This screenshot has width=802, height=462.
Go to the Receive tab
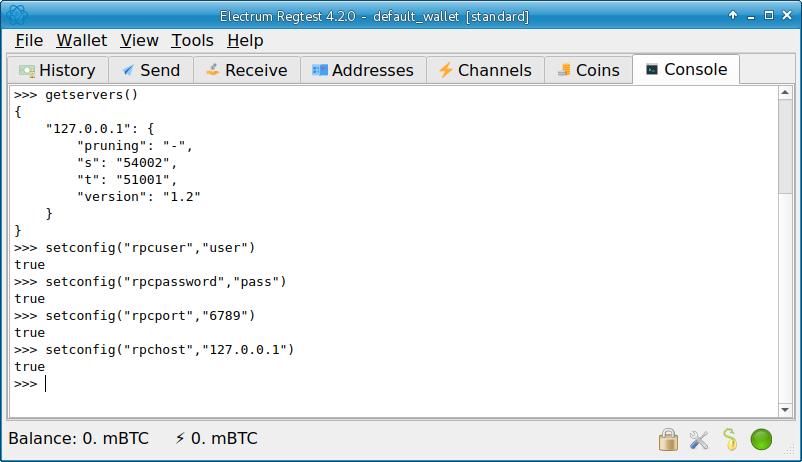click(x=246, y=70)
